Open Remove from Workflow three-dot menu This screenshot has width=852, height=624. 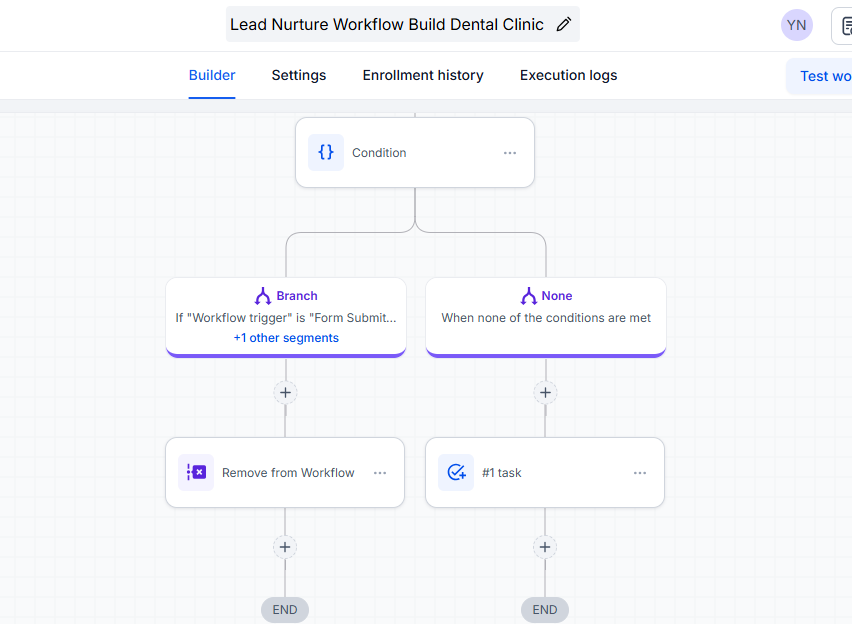click(x=380, y=473)
